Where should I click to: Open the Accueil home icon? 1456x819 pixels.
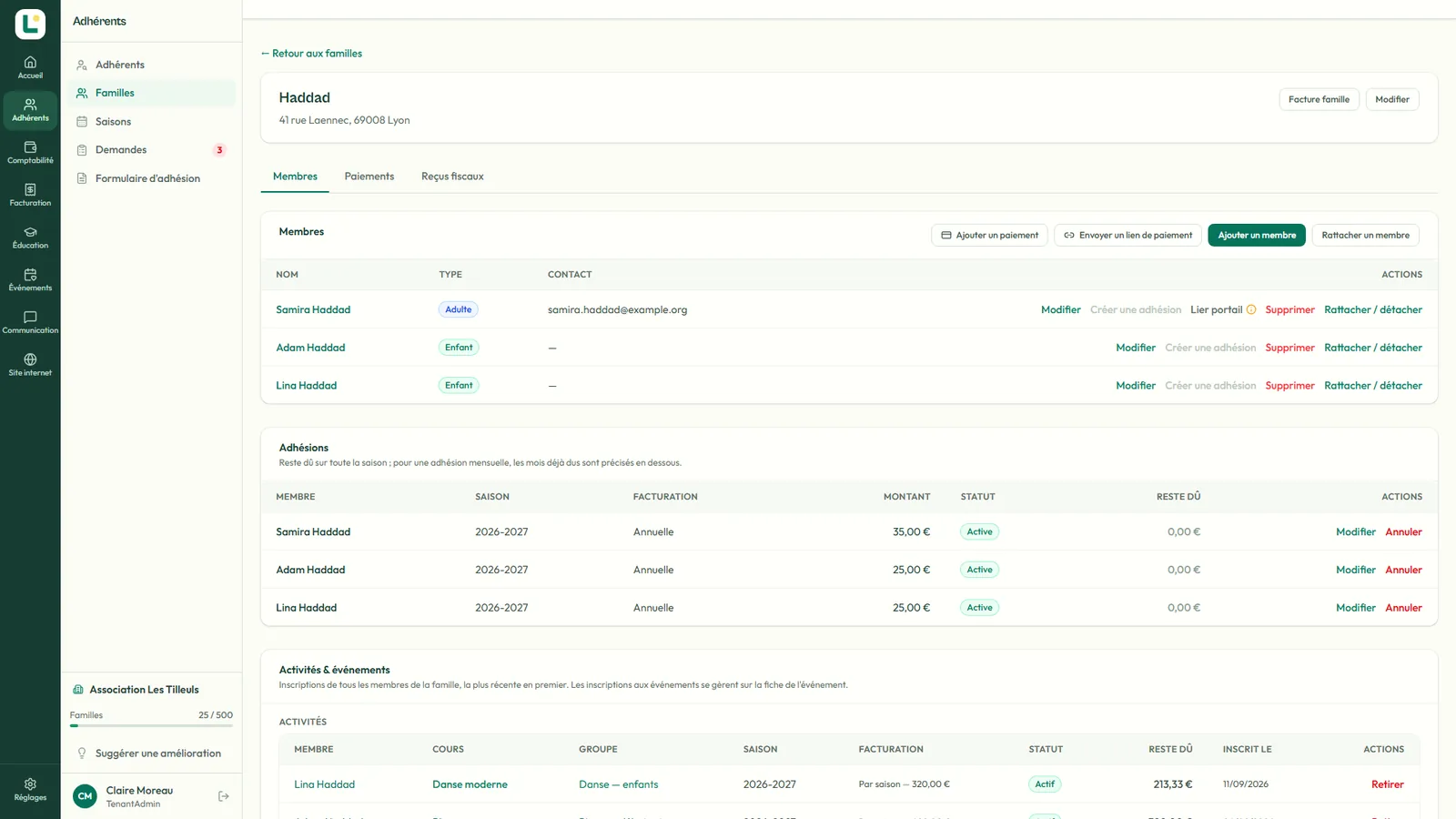point(30,67)
